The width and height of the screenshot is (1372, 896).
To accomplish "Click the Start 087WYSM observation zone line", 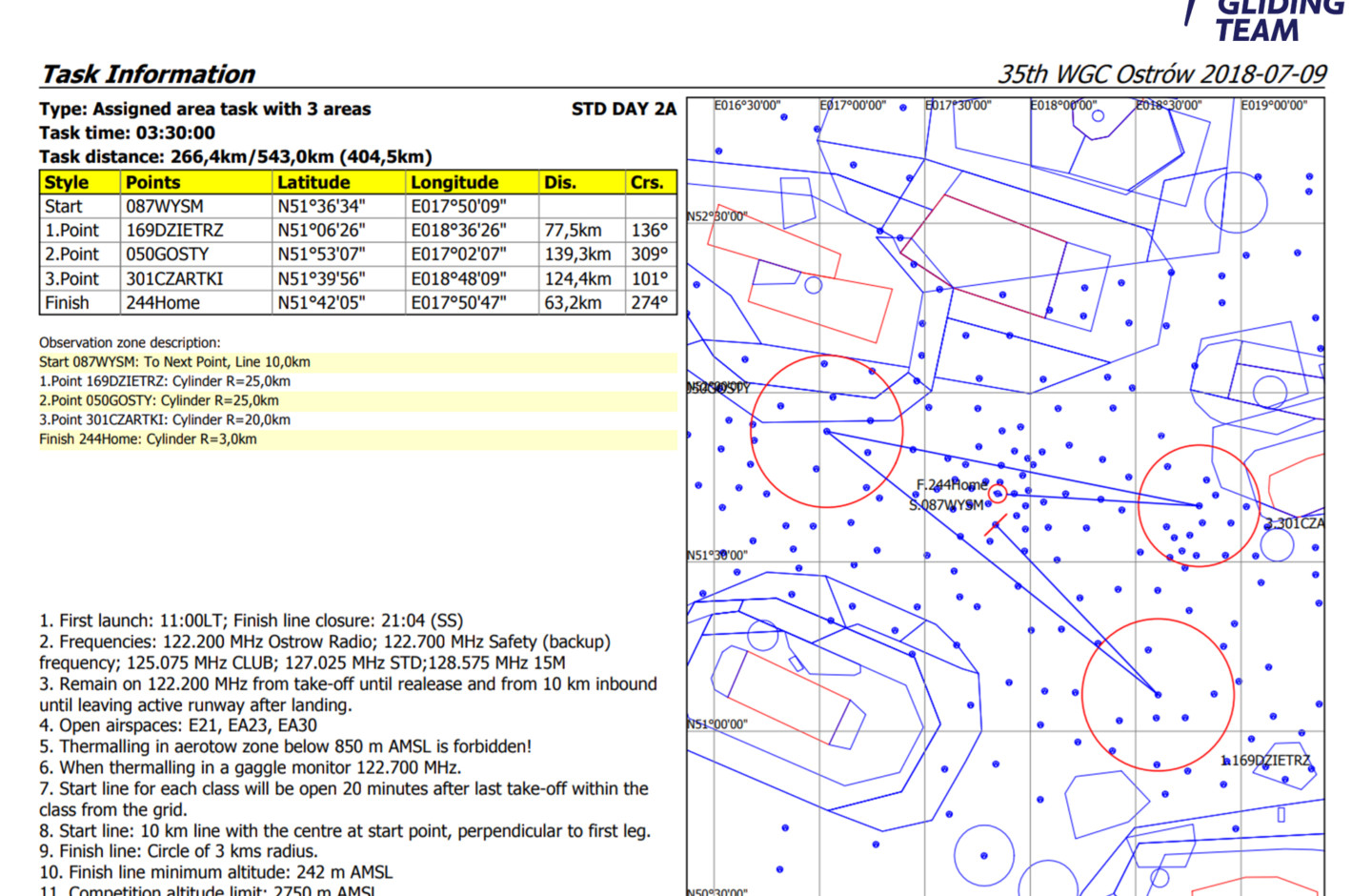I will pyautogui.click(x=174, y=362).
